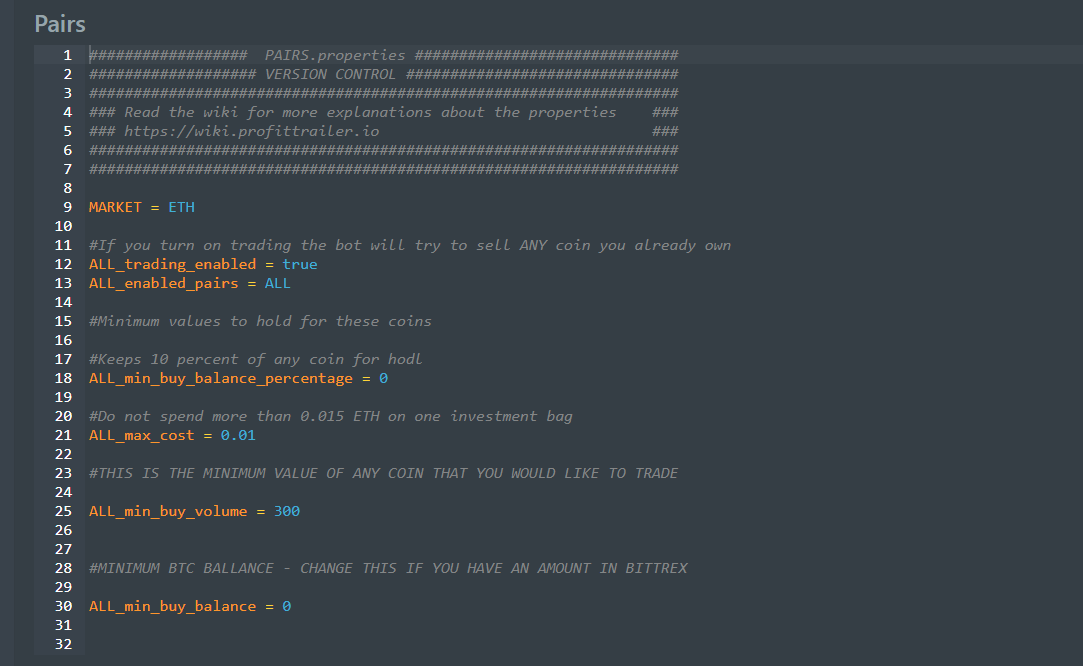
Task: Click the ALL_trading_enabled property key
Action: point(172,264)
